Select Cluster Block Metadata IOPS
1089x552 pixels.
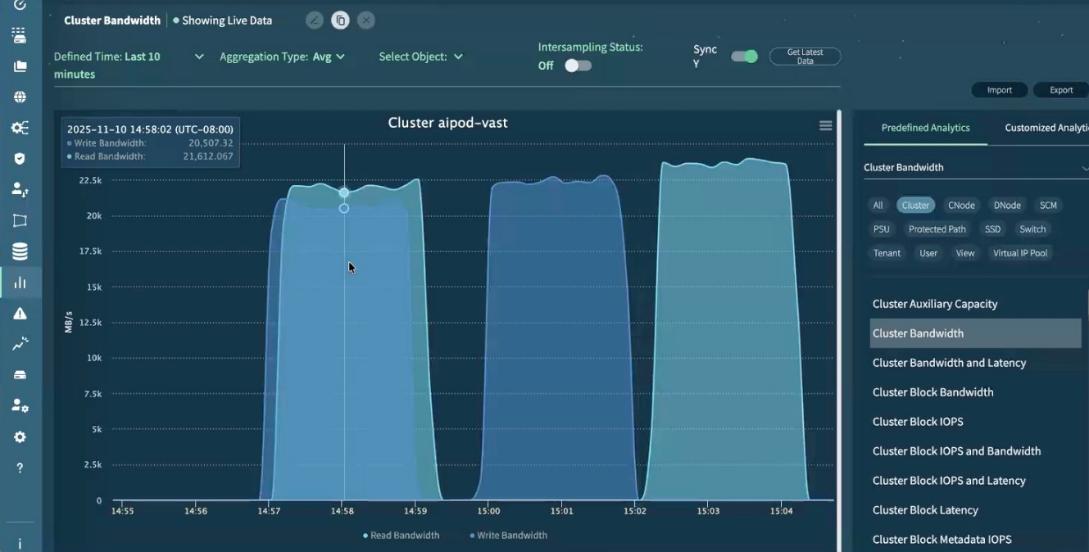[975, 540]
